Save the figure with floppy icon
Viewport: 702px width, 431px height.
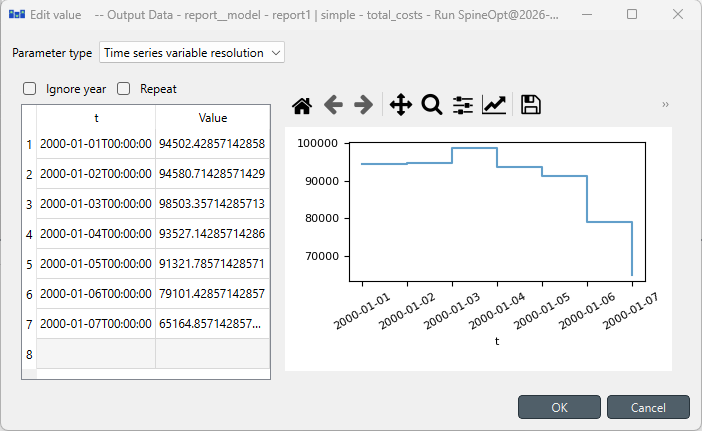point(531,105)
